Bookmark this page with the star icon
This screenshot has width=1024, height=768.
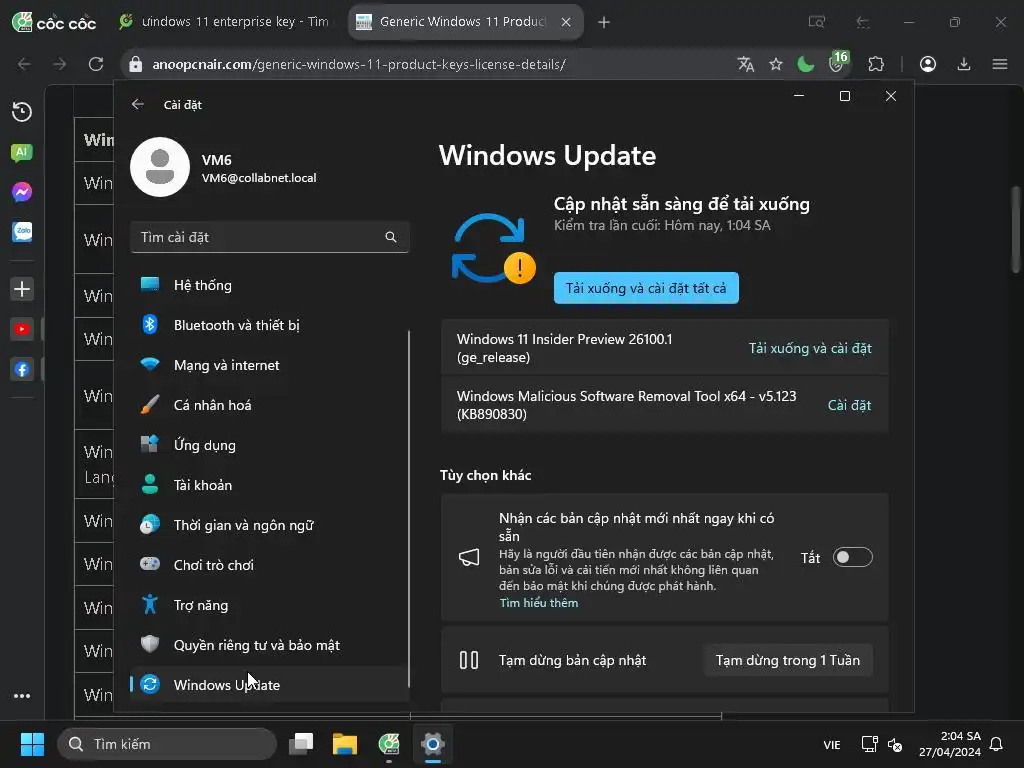[776, 64]
